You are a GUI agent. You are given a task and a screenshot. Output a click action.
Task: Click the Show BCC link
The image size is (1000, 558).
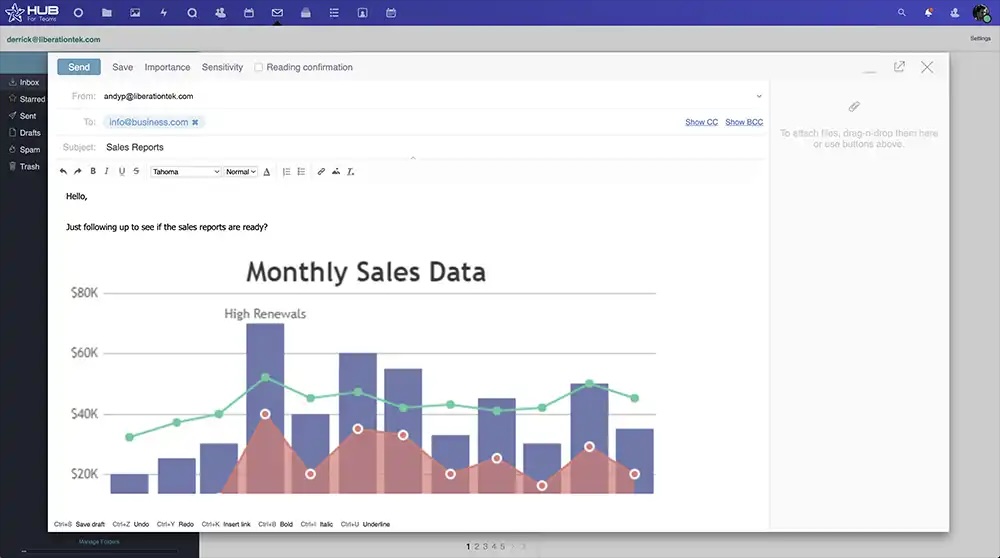pos(744,122)
